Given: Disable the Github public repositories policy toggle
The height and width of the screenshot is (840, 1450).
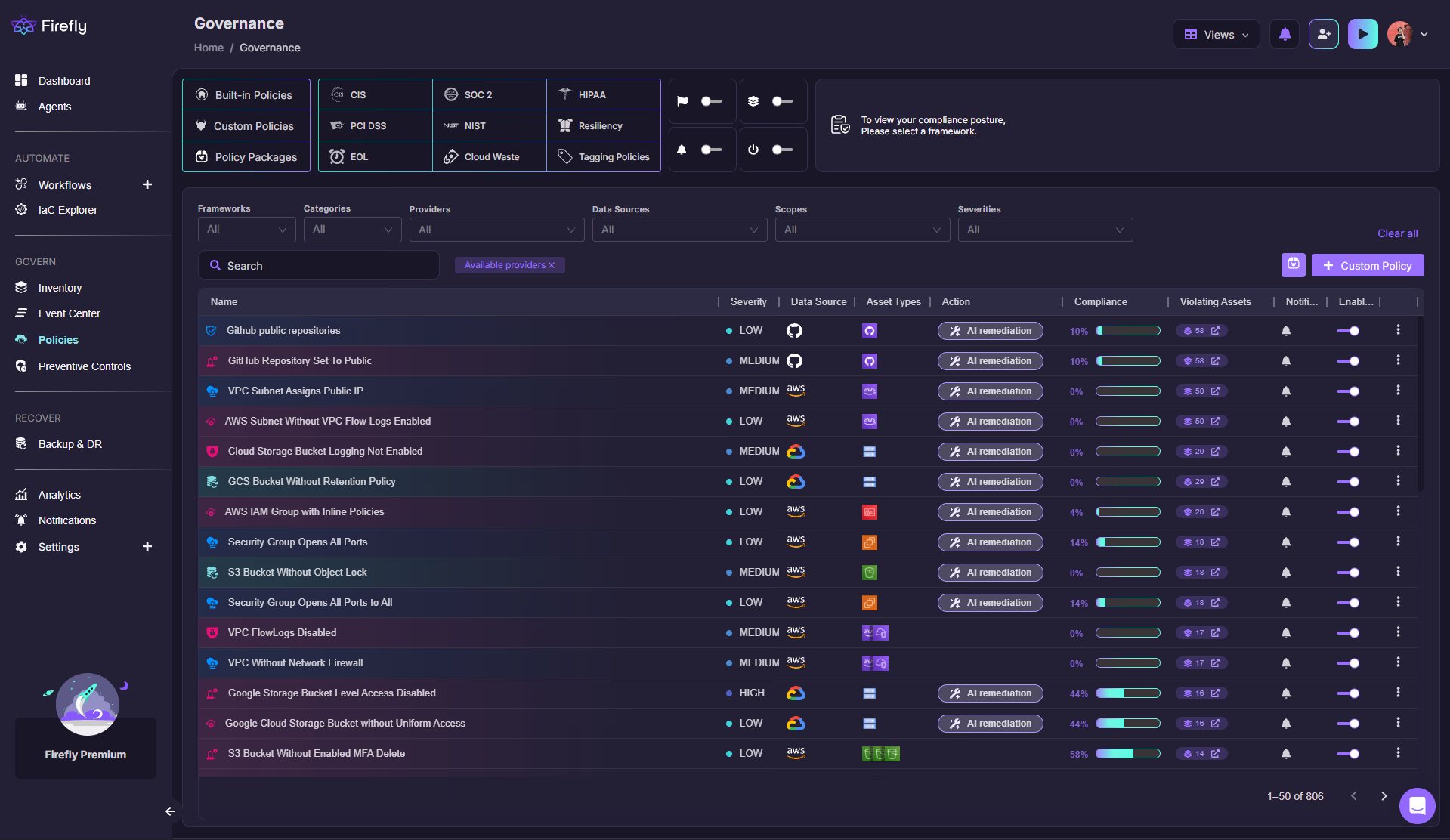Looking at the screenshot, I should click(1348, 331).
